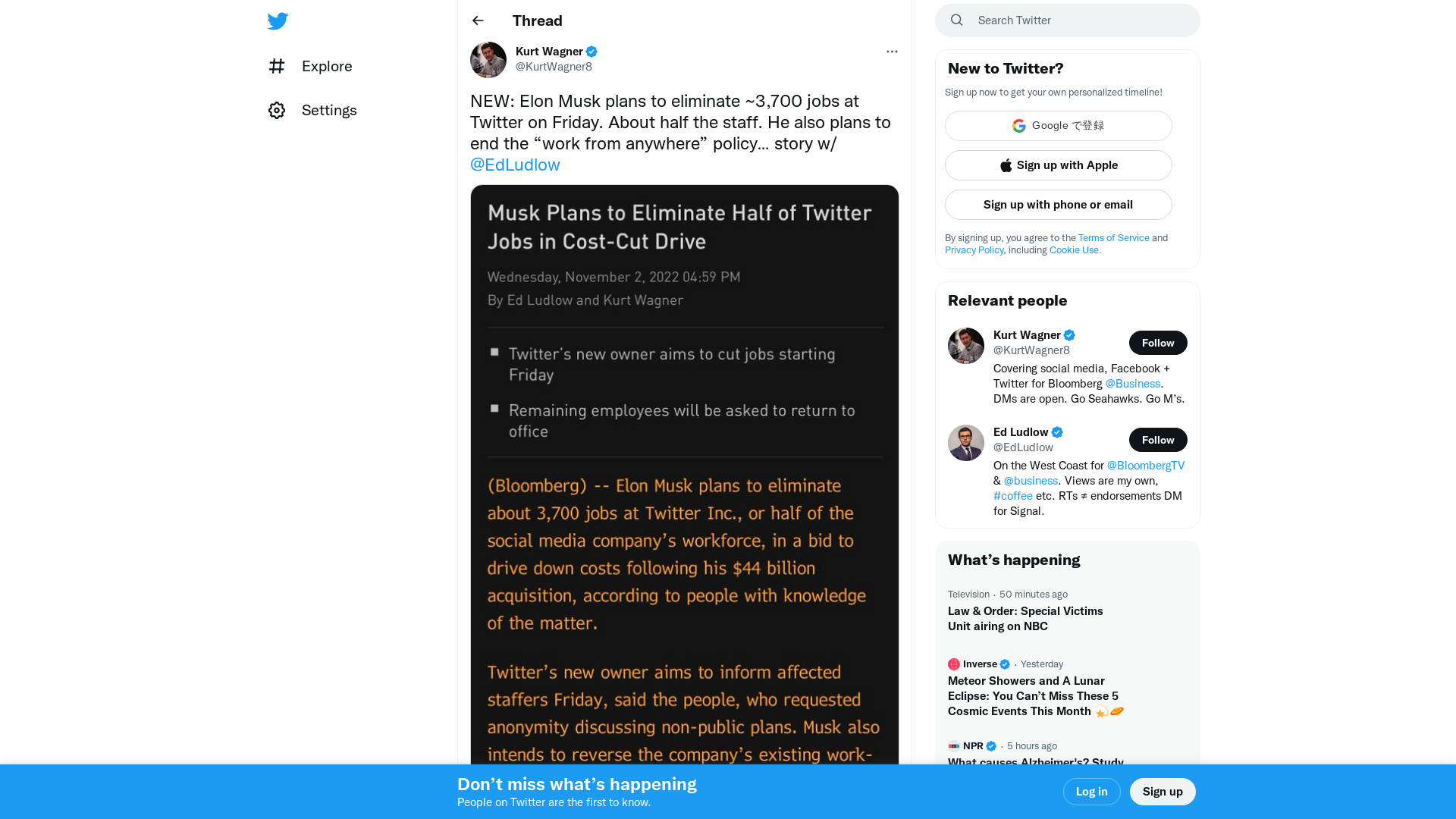Follow Ed Ludlow
Viewport: 1456px width, 819px height.
(1158, 440)
